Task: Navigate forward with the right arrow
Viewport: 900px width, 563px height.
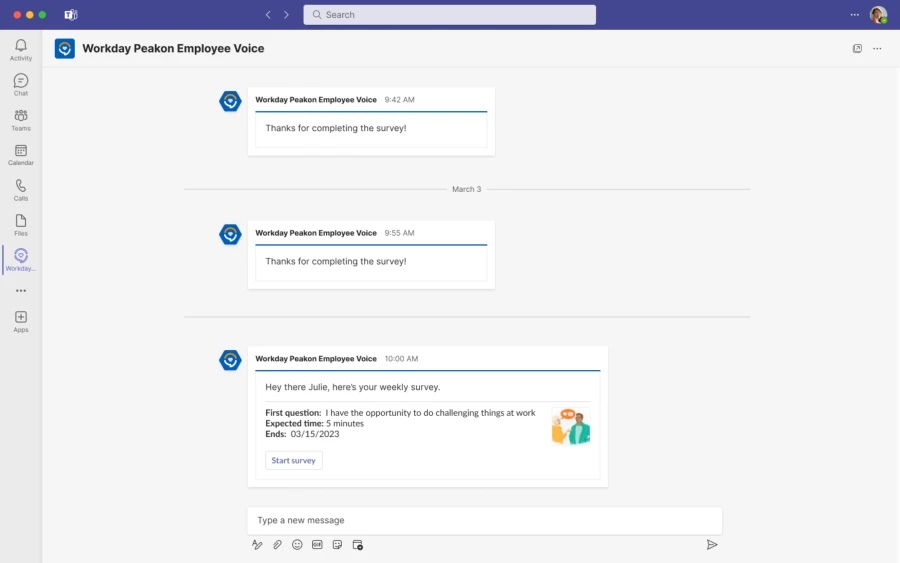Action: (286, 15)
